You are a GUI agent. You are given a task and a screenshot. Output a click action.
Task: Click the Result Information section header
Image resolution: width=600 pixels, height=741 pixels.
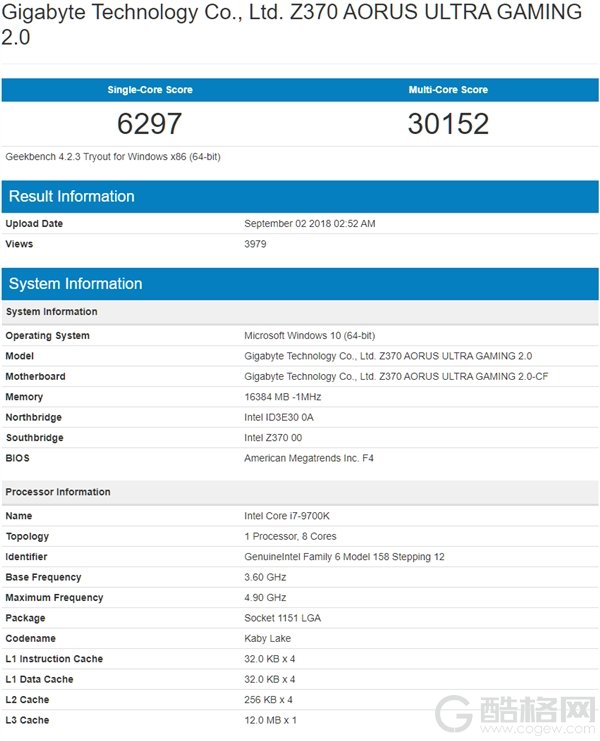click(300, 197)
